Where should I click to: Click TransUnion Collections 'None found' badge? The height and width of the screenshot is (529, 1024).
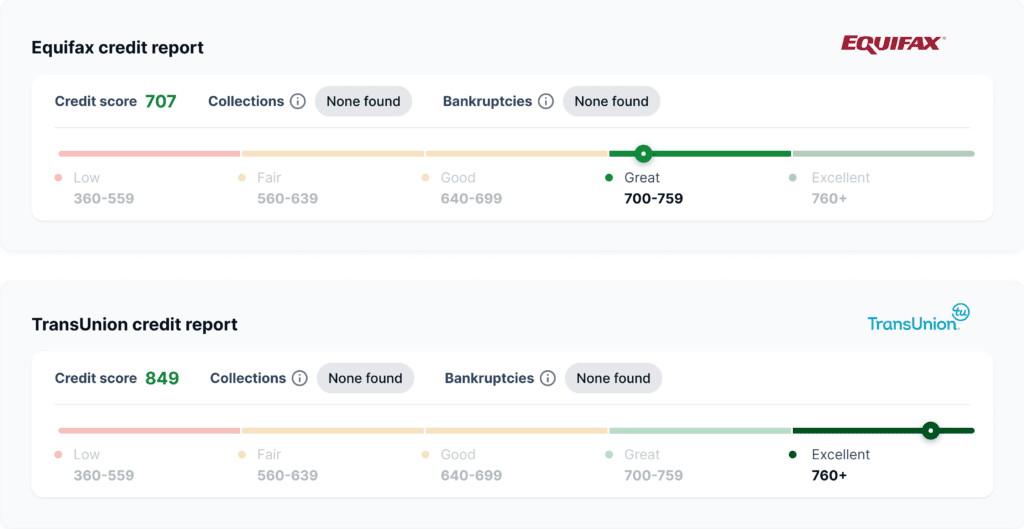(x=365, y=378)
